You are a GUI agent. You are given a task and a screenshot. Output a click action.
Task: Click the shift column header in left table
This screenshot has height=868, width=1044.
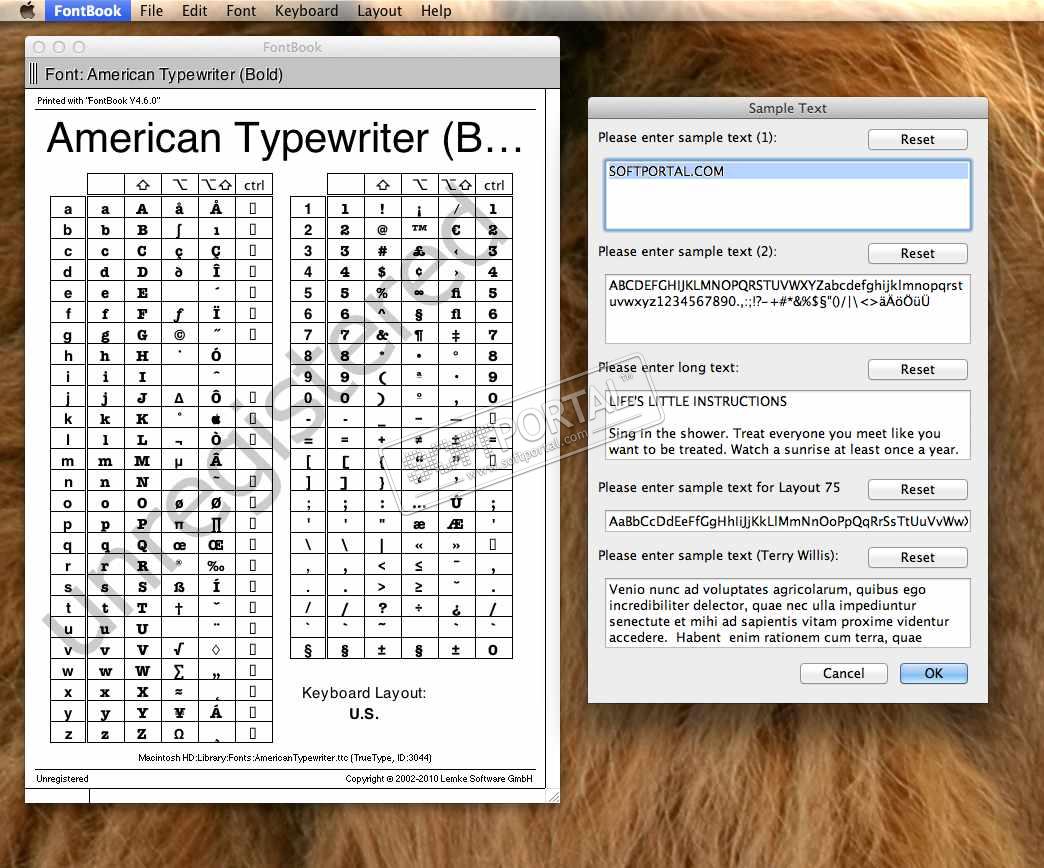[x=142, y=184]
